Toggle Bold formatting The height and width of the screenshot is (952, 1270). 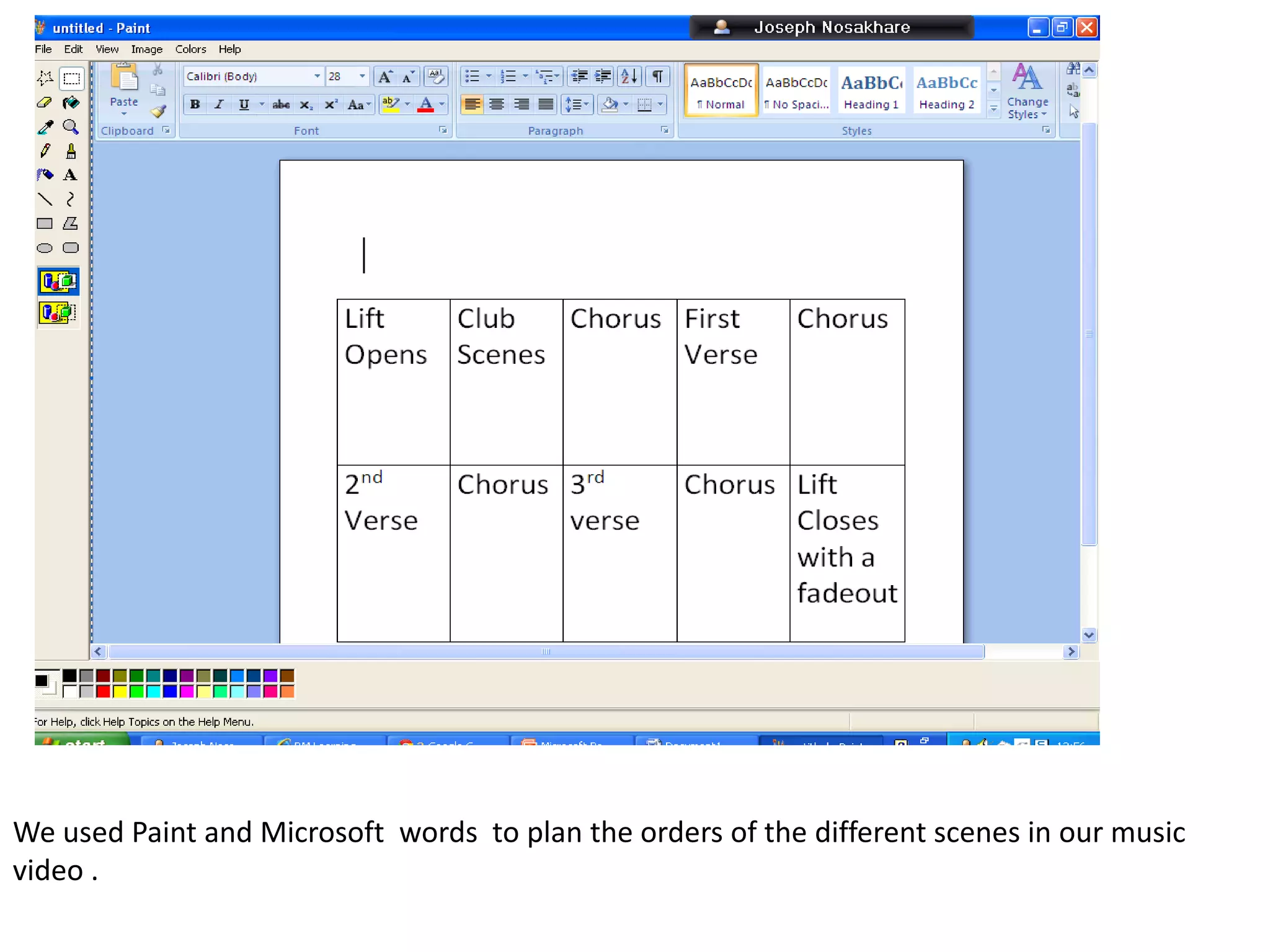point(195,105)
